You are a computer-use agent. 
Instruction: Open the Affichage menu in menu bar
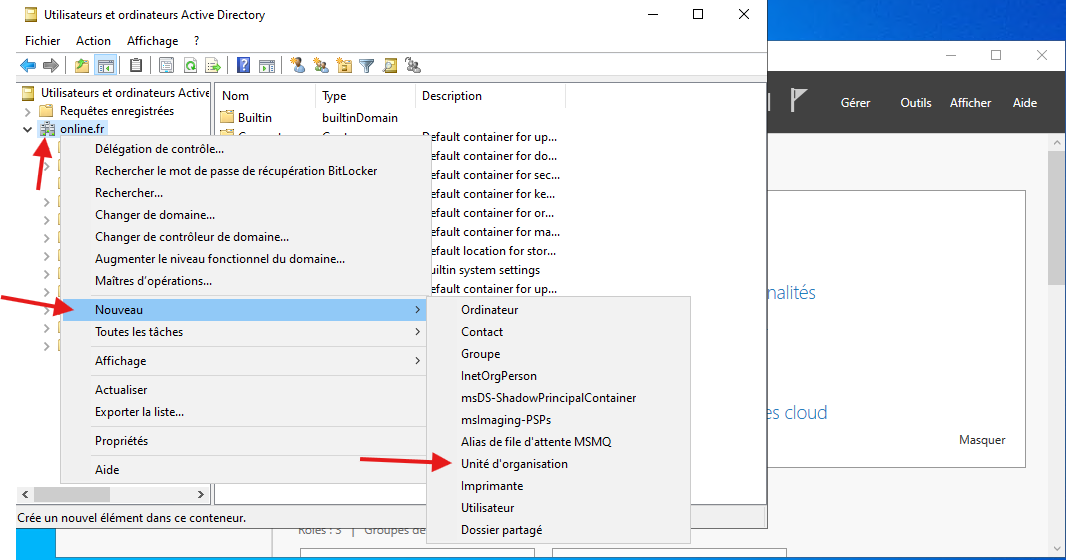pyautogui.click(x=152, y=41)
